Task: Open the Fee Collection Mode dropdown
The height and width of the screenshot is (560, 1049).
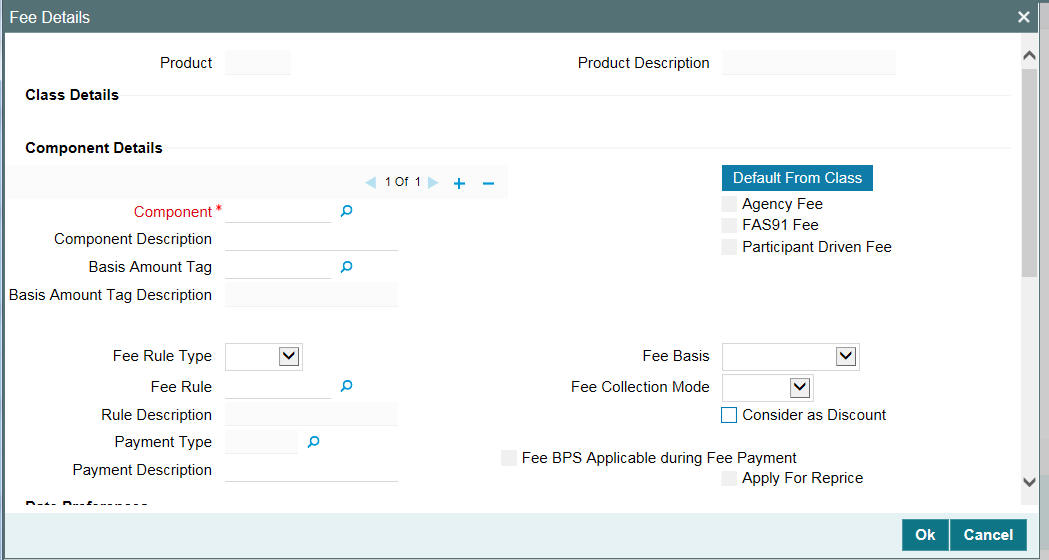Action: 799,387
